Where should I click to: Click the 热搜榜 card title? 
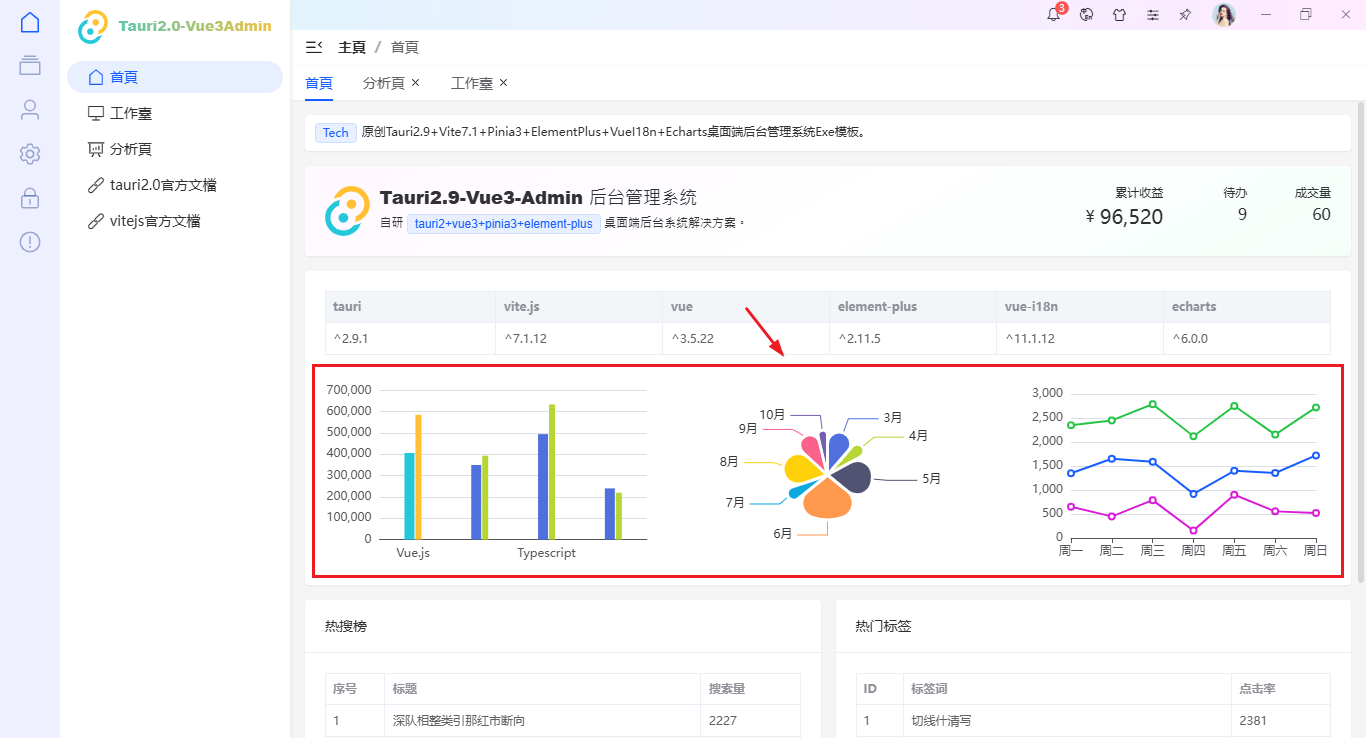pos(346,626)
